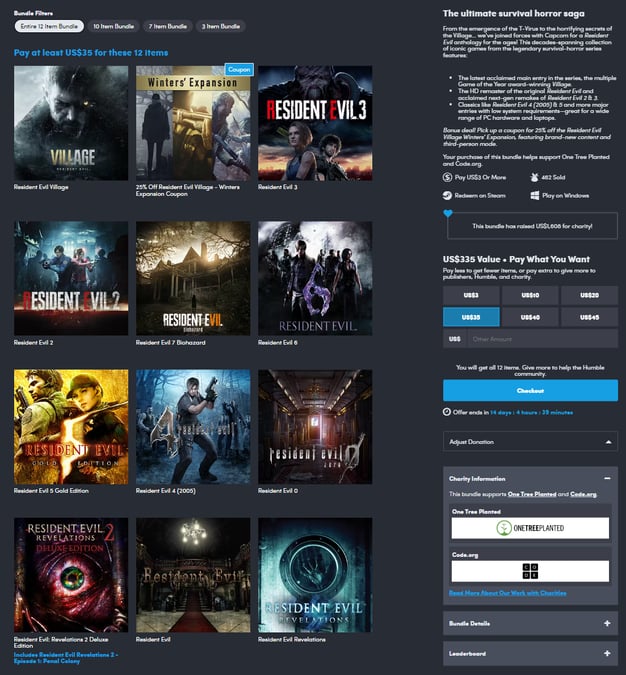Open the Resident Evil Village cover
This screenshot has height=675, width=626.
pyautogui.click(x=71, y=123)
